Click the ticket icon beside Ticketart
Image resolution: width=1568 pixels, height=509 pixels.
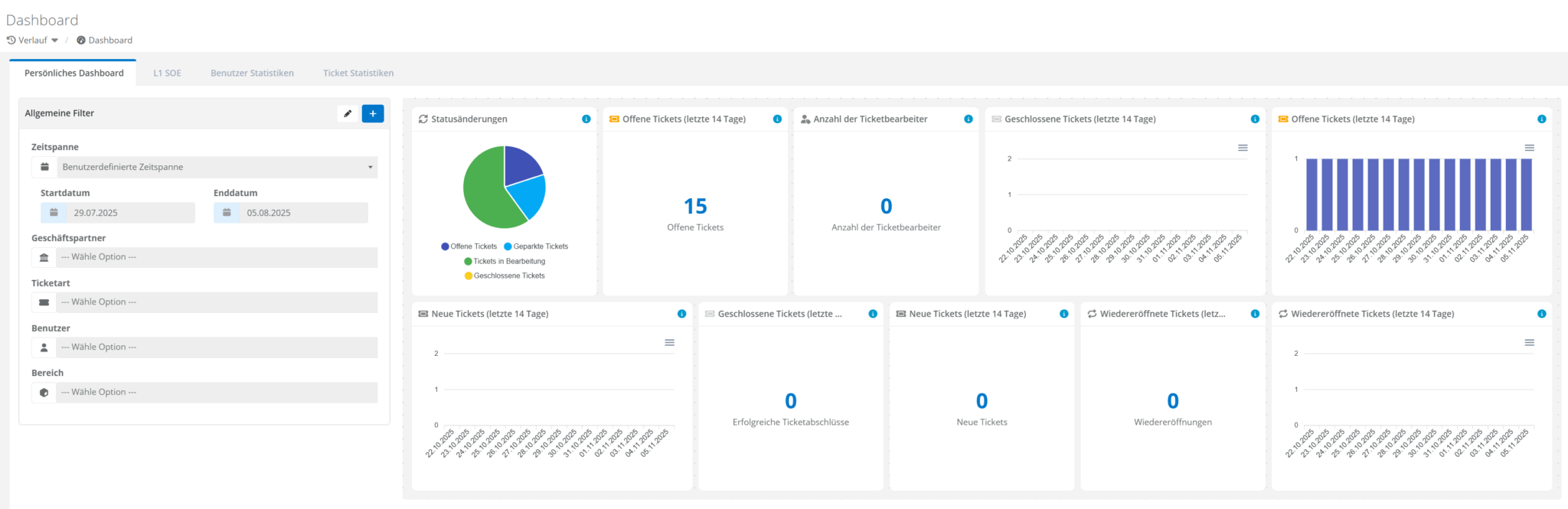[44, 302]
